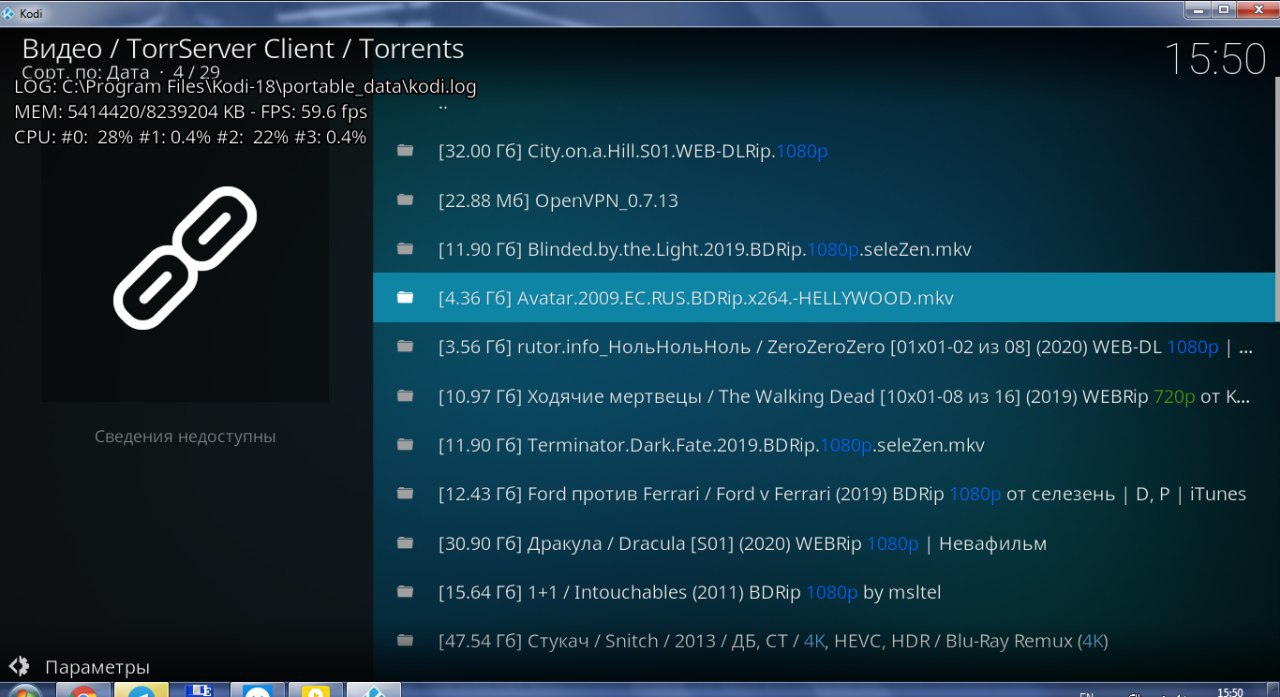This screenshot has width=1280, height=697.
Task: Click the folder icon of highlighted Avatar.2009 row
Action: click(x=405, y=298)
